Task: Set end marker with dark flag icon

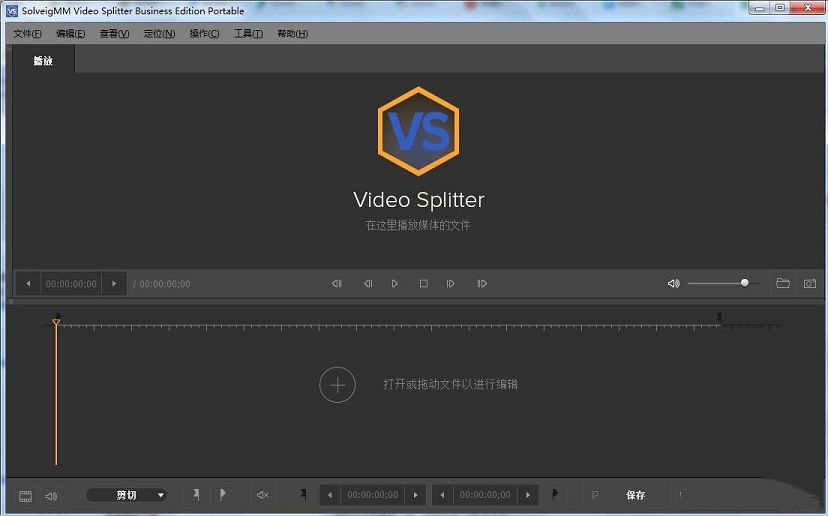Action: [554, 494]
